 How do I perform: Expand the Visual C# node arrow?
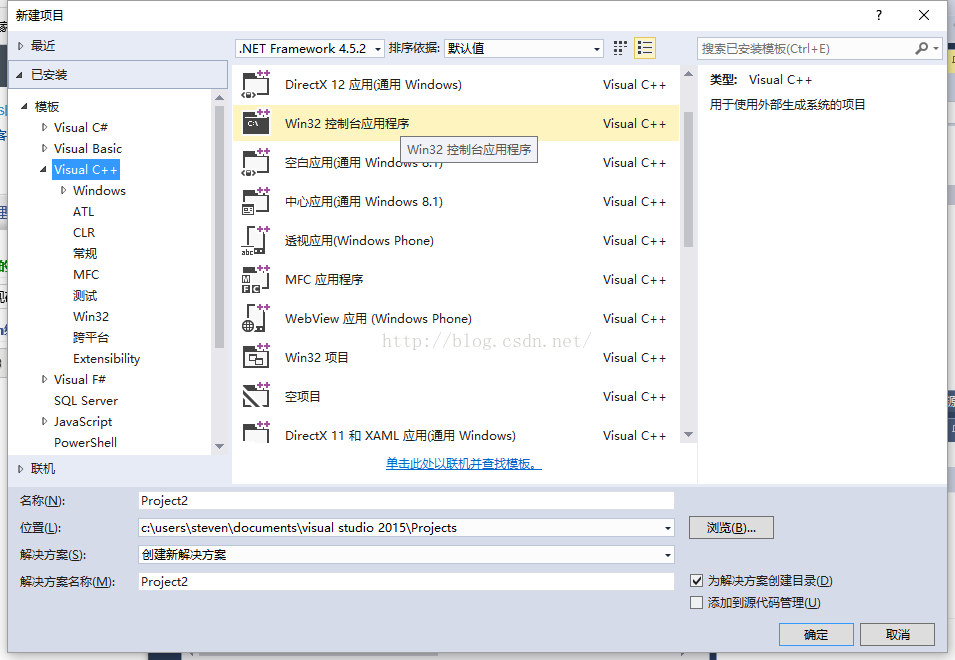[x=44, y=127]
